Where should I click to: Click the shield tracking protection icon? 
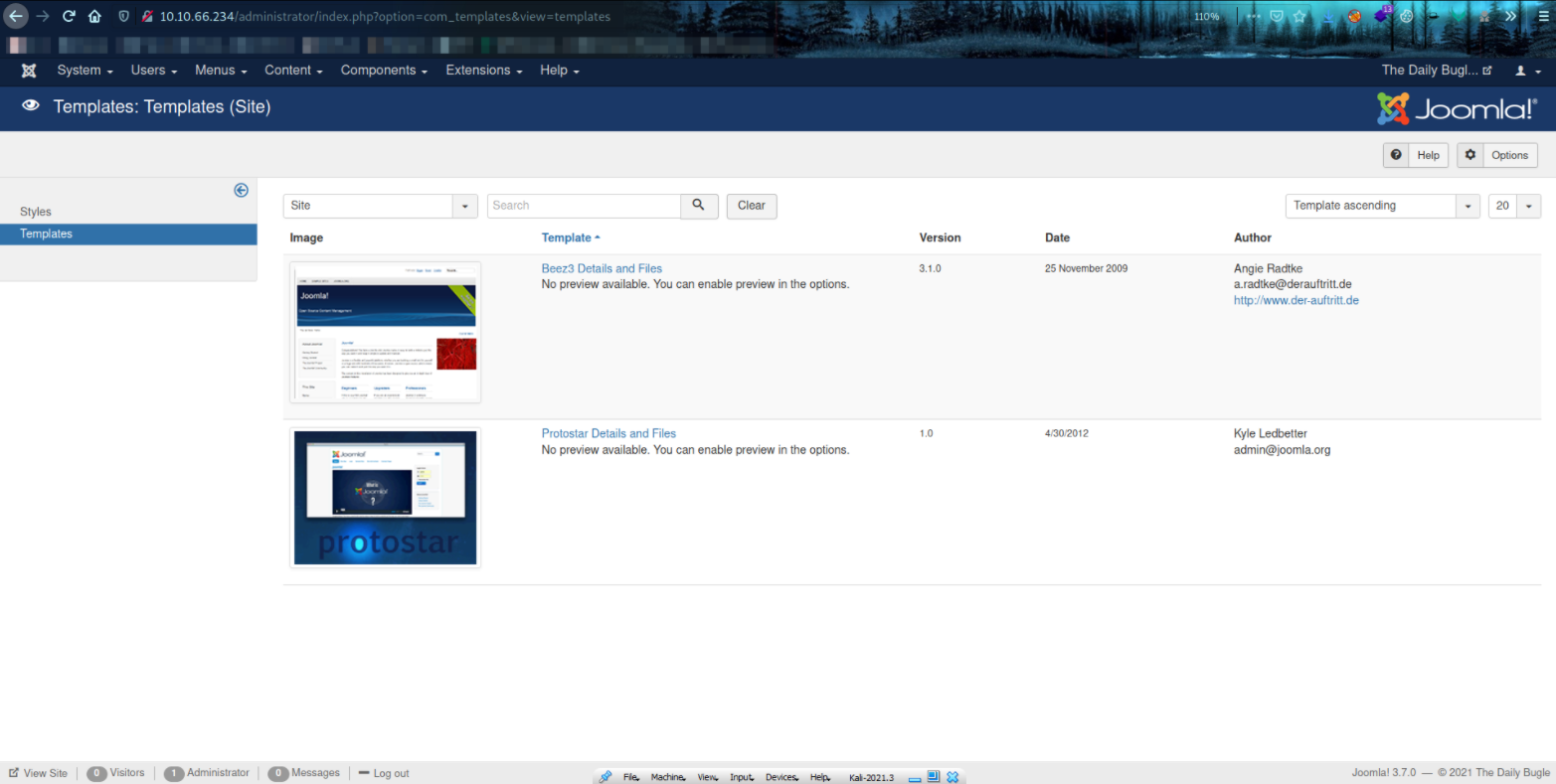(123, 16)
